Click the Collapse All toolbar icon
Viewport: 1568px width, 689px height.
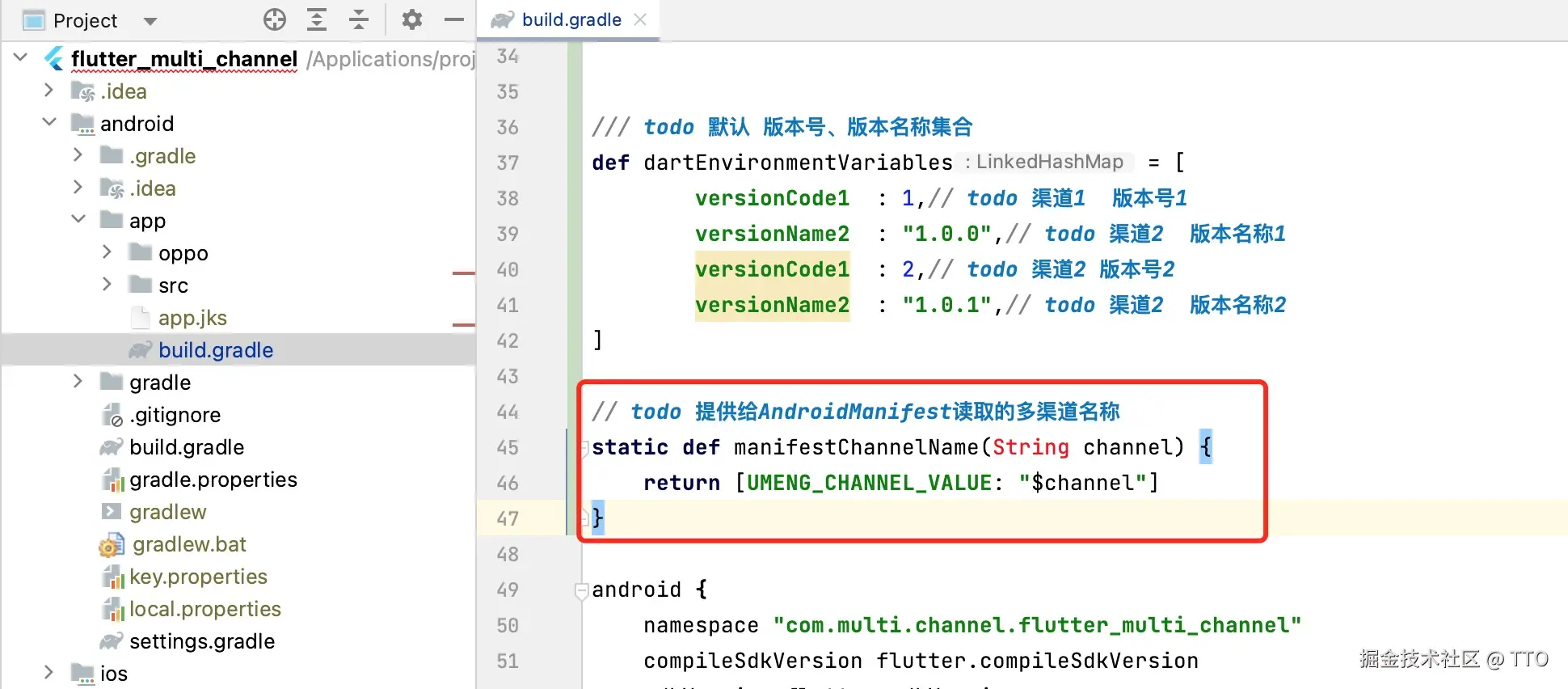click(x=359, y=19)
